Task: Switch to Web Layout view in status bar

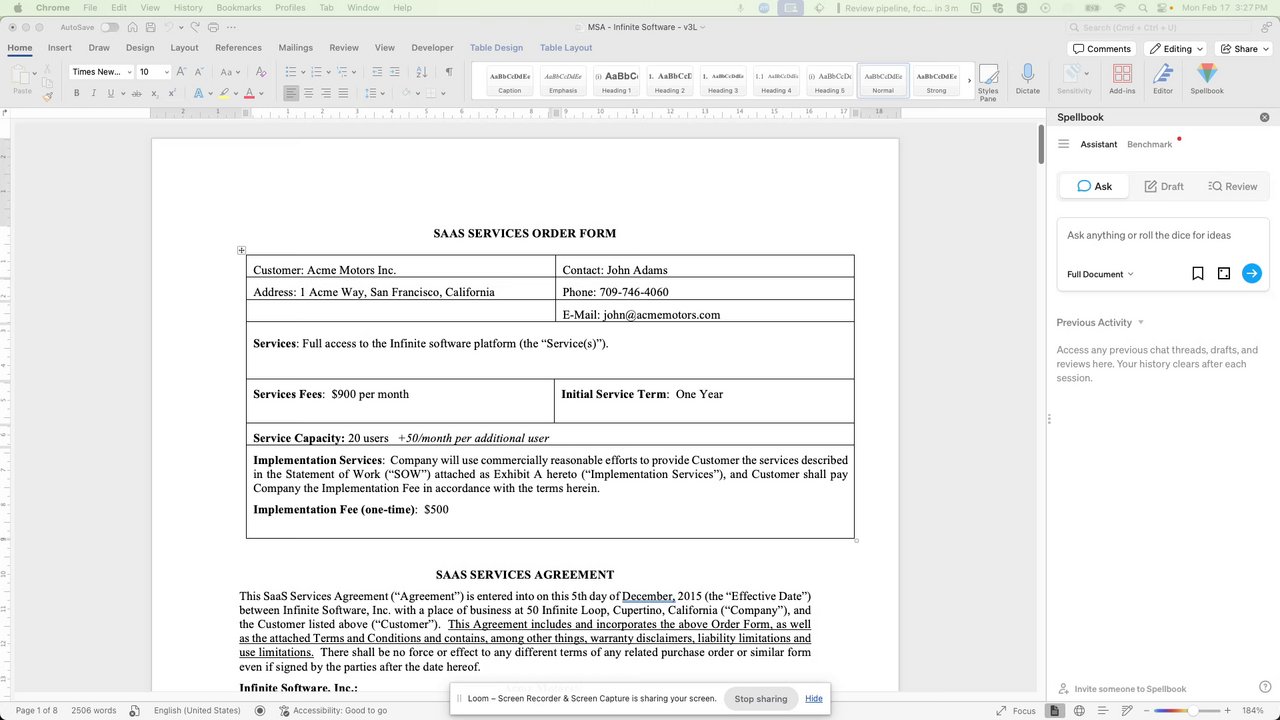Action: [1079, 710]
